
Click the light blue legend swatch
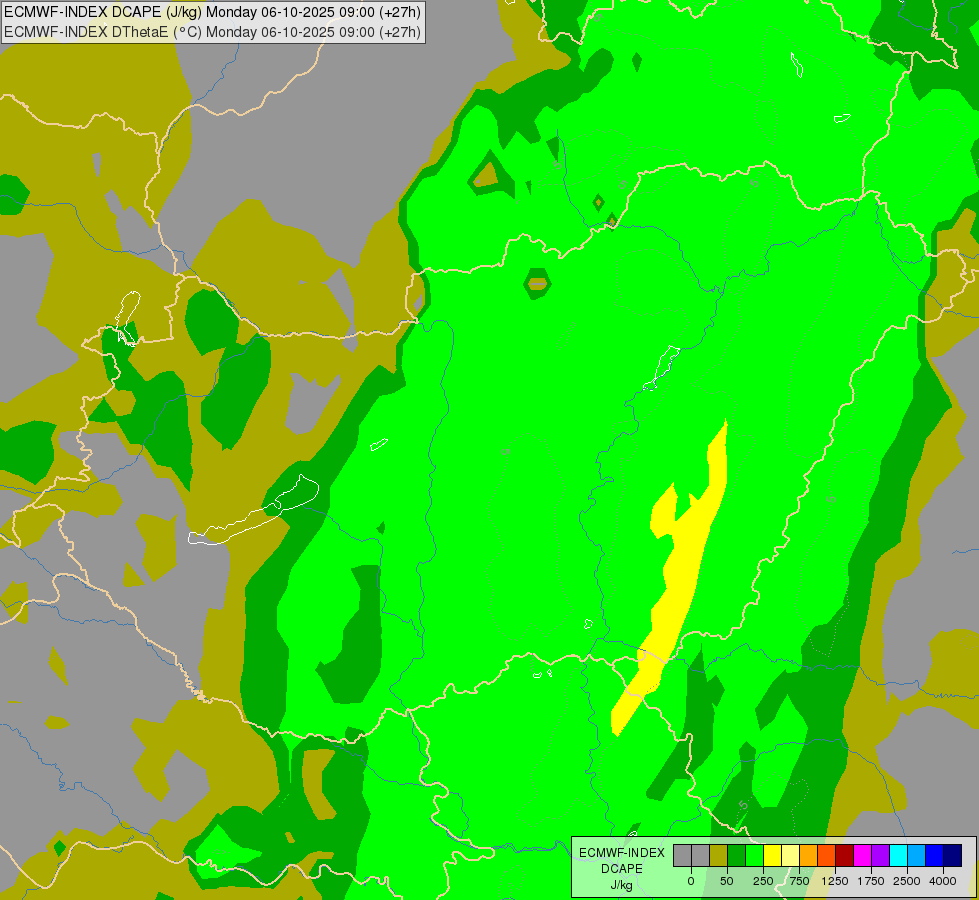click(x=917, y=856)
